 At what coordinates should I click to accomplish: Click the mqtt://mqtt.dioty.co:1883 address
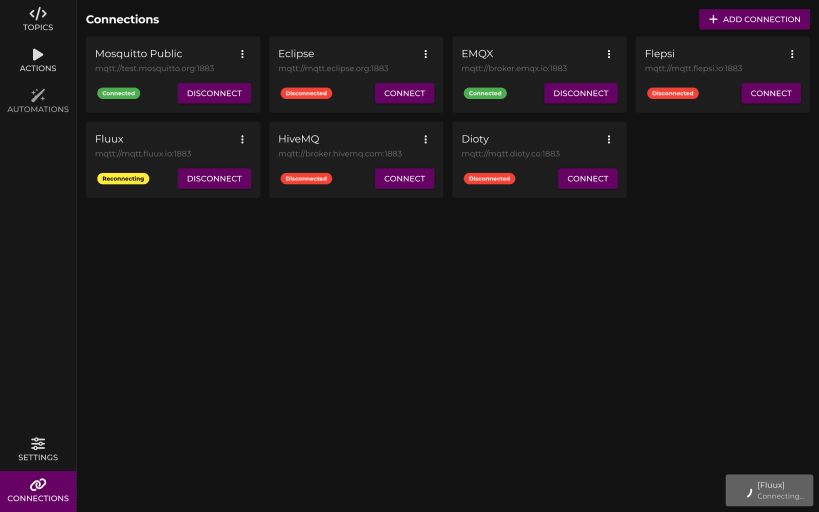pyautogui.click(x=511, y=154)
